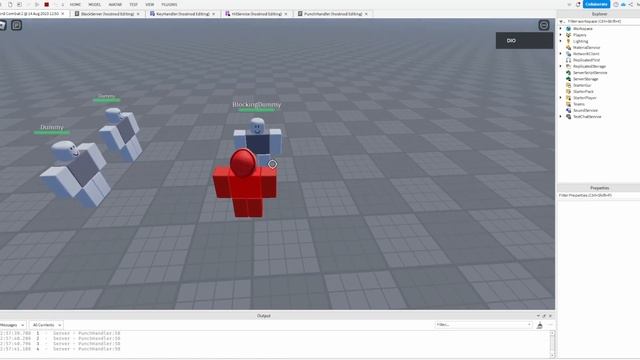Click the Workspace globe icon
The image size is (640, 360).
pos(568,29)
